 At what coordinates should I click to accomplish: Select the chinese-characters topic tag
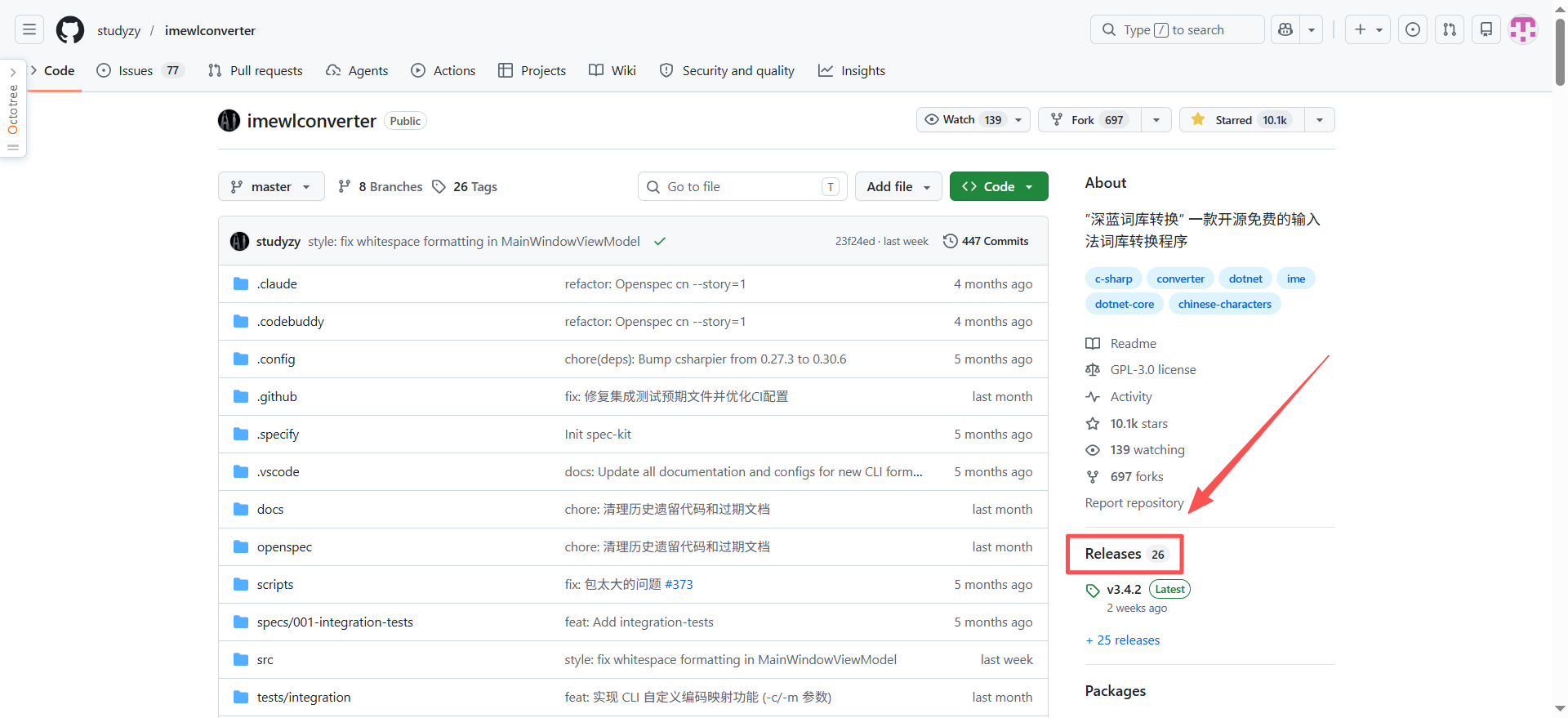1225,305
